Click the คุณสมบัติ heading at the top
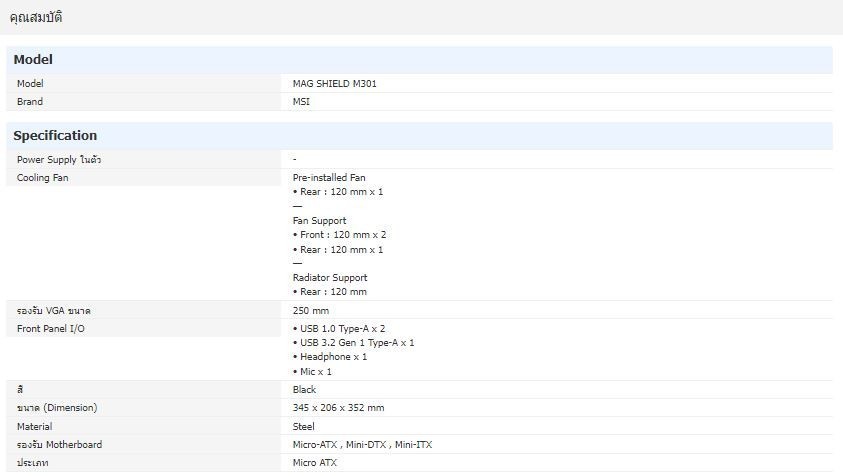Viewport: 843px width, 476px height. click(36, 17)
